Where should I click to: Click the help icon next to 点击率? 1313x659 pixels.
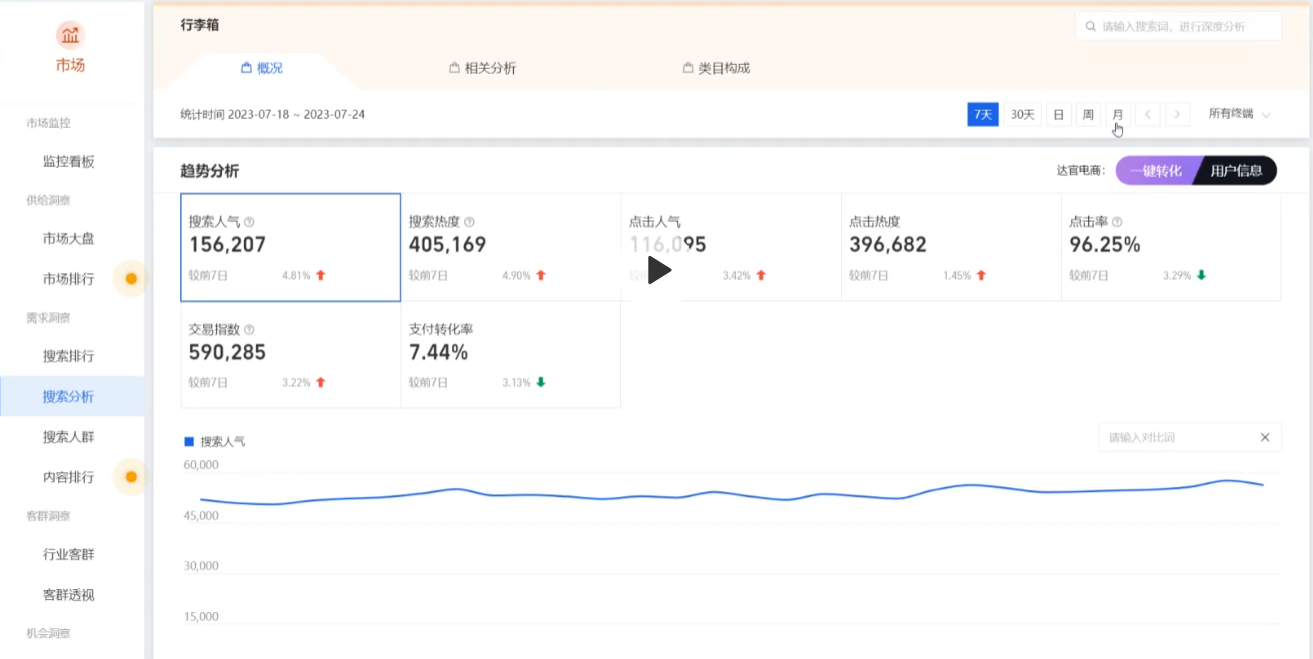[x=1117, y=222]
